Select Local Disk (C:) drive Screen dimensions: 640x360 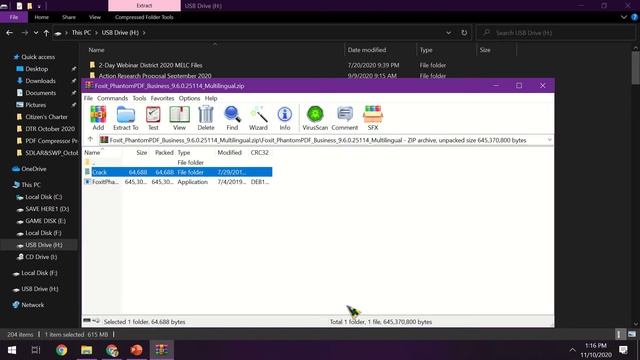tap(44, 197)
